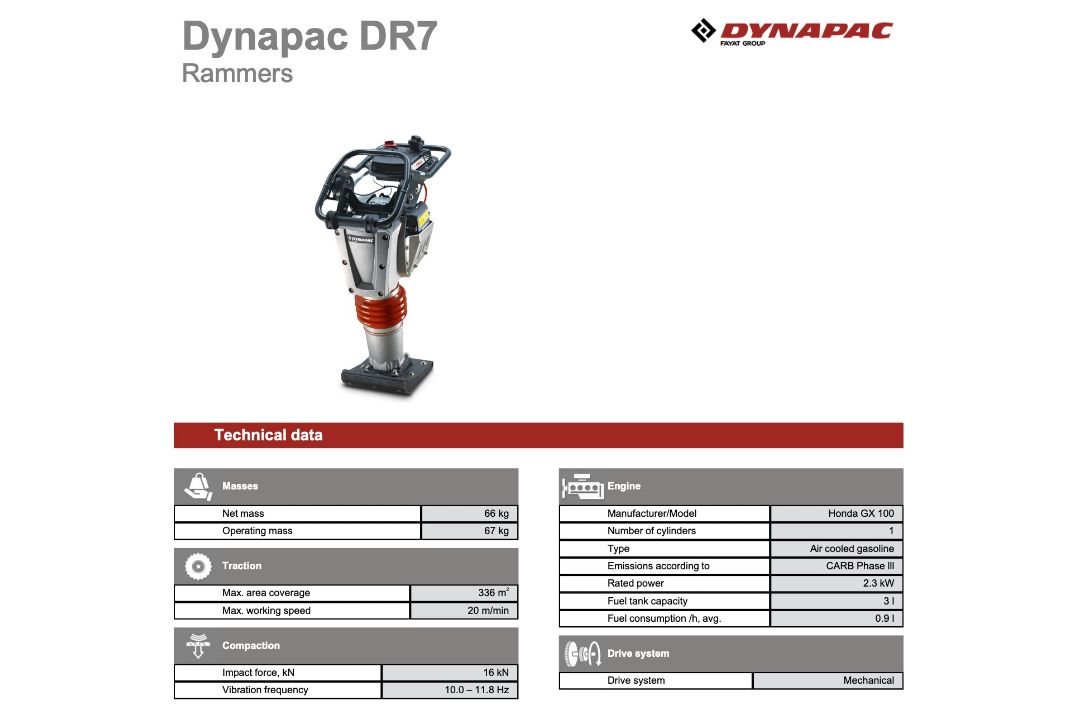Viewport: 1080px width, 720px height.
Task: Select the Rammers subtitle
Action: pyautogui.click(x=237, y=73)
